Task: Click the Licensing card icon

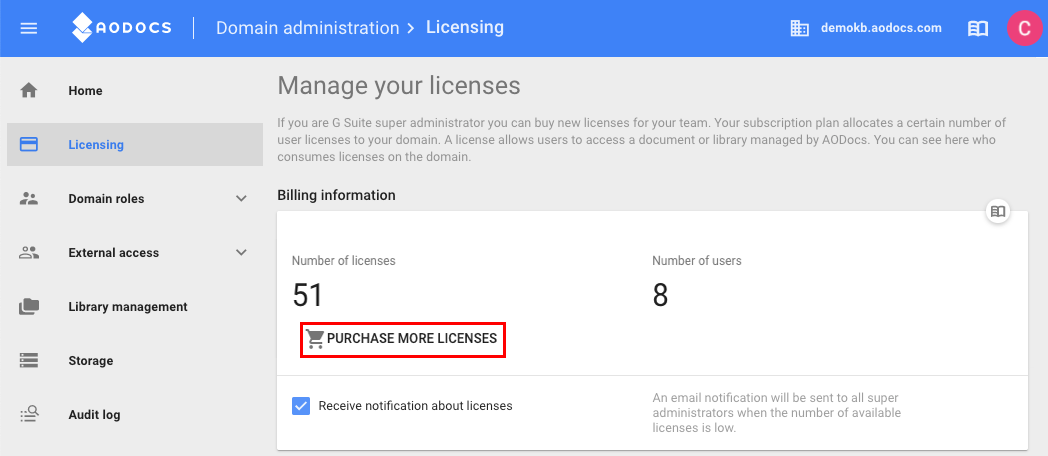Action: (29, 144)
